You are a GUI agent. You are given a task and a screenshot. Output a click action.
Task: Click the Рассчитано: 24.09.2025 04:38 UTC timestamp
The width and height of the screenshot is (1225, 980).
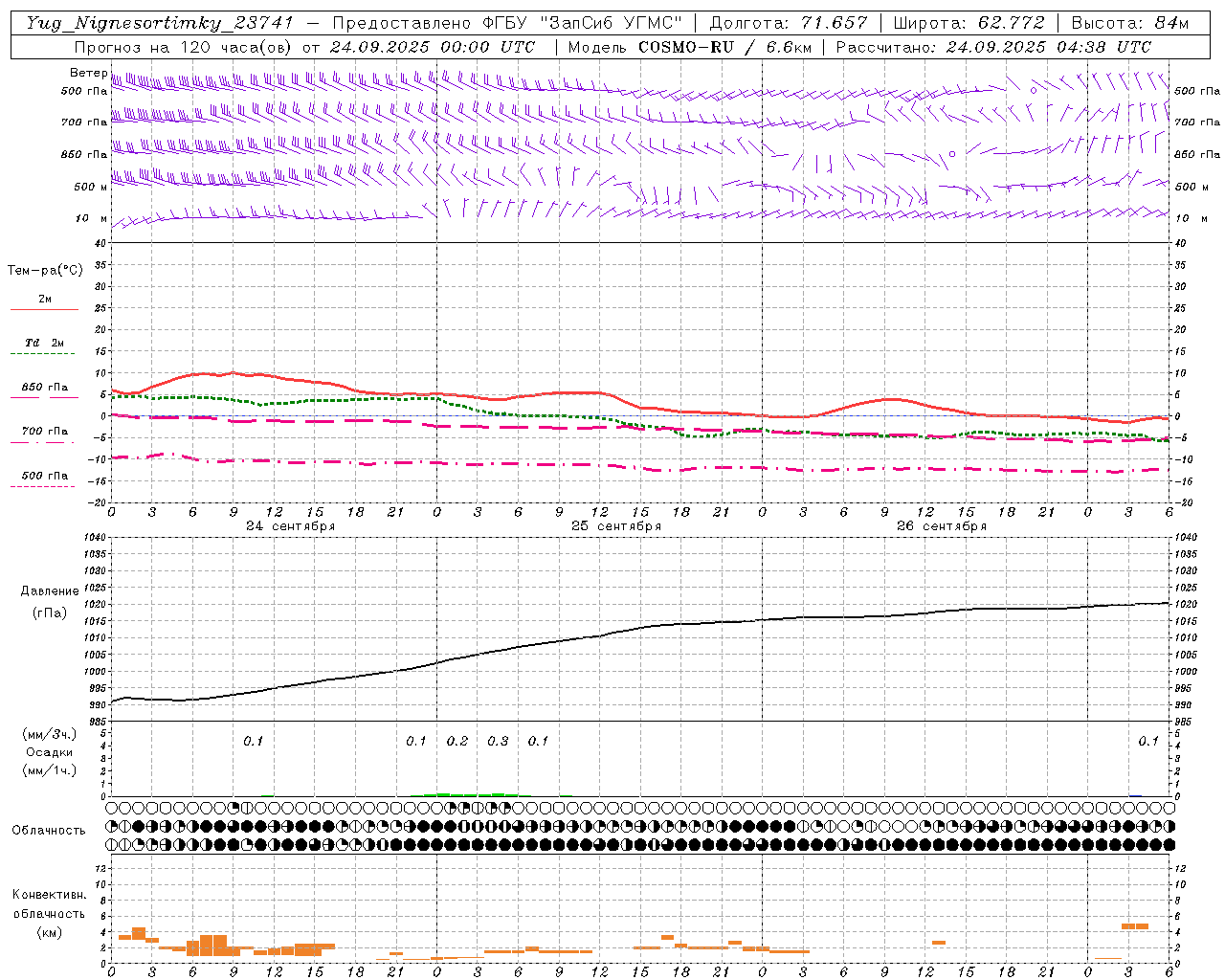point(993,47)
